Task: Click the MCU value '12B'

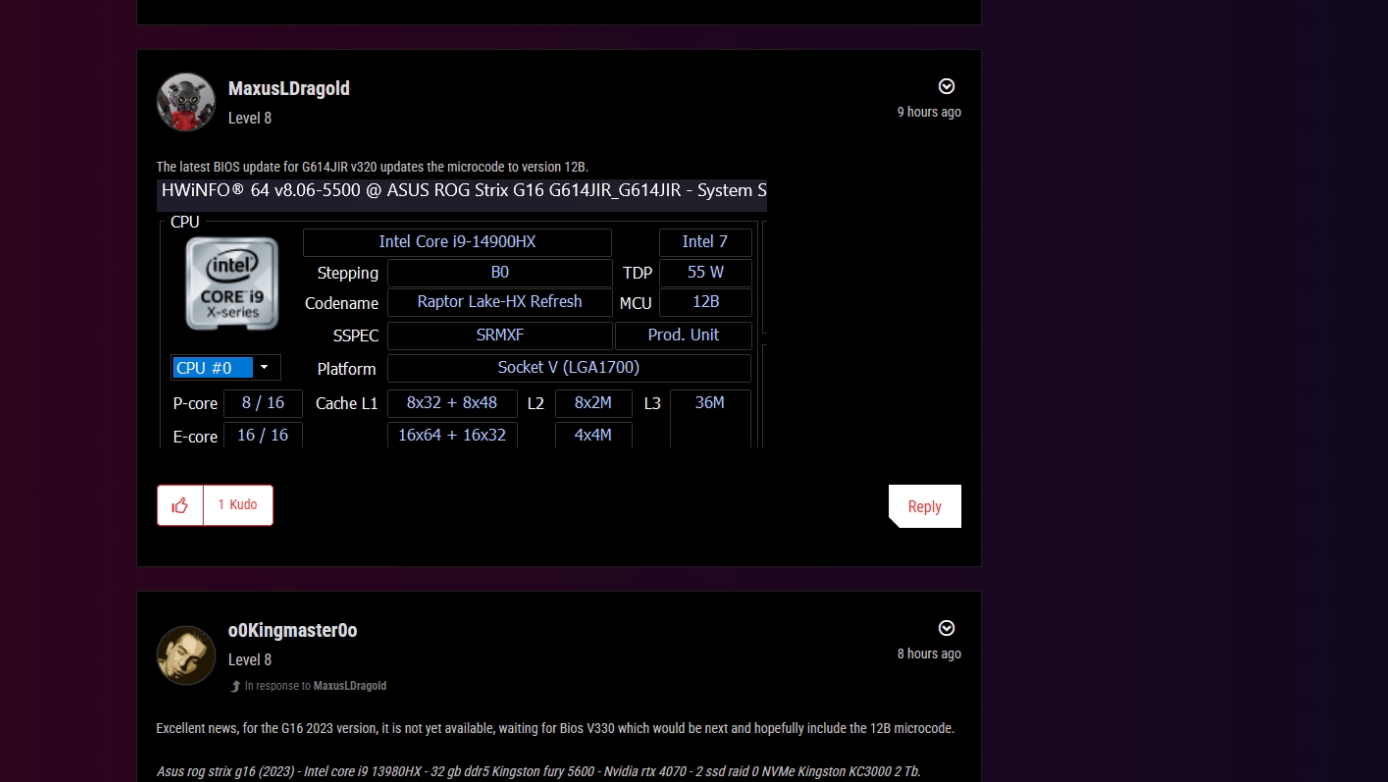Action: pyautogui.click(x=706, y=302)
